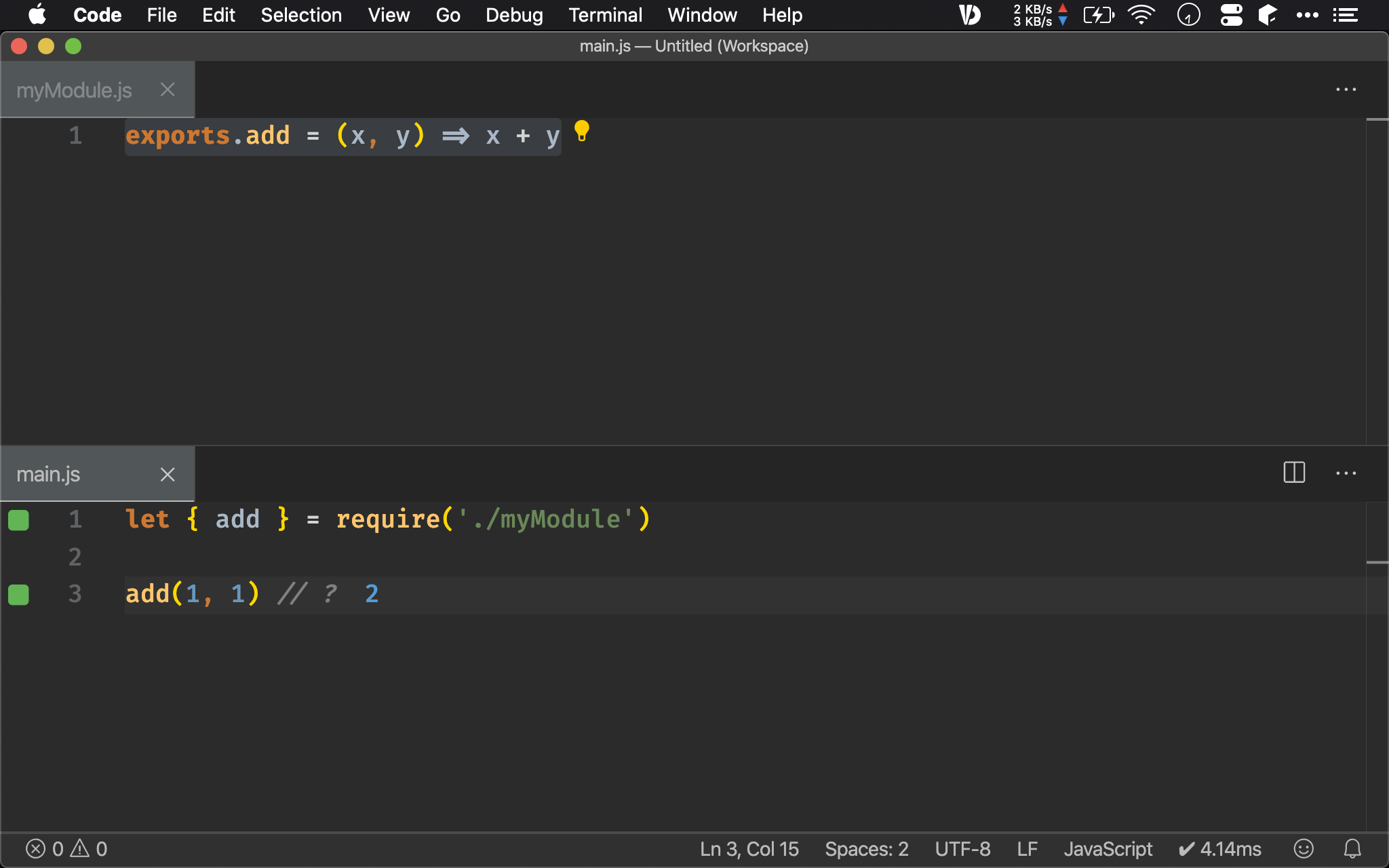Close the main.js tab
1389x868 pixels.
point(168,474)
